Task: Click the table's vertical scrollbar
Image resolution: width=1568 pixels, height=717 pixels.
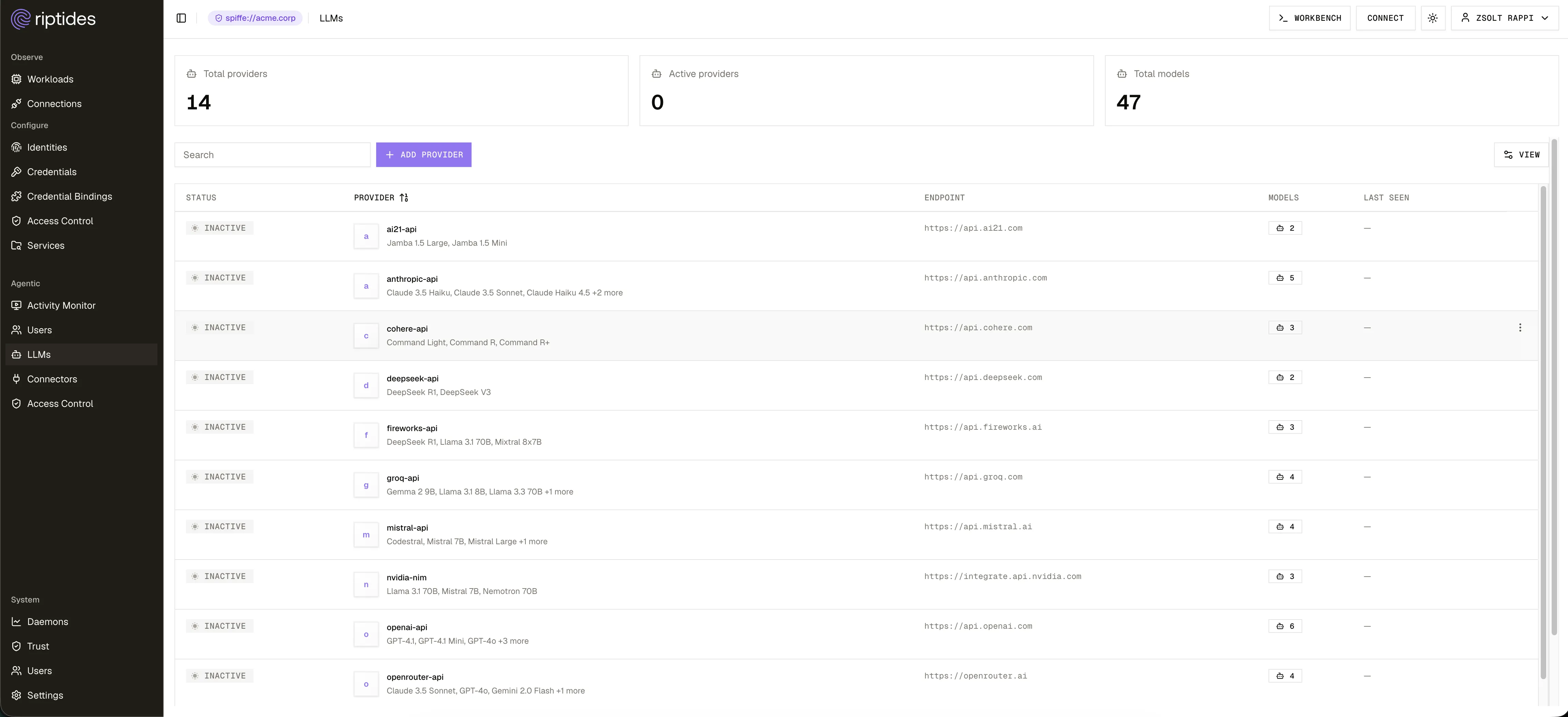Action: [x=1543, y=432]
